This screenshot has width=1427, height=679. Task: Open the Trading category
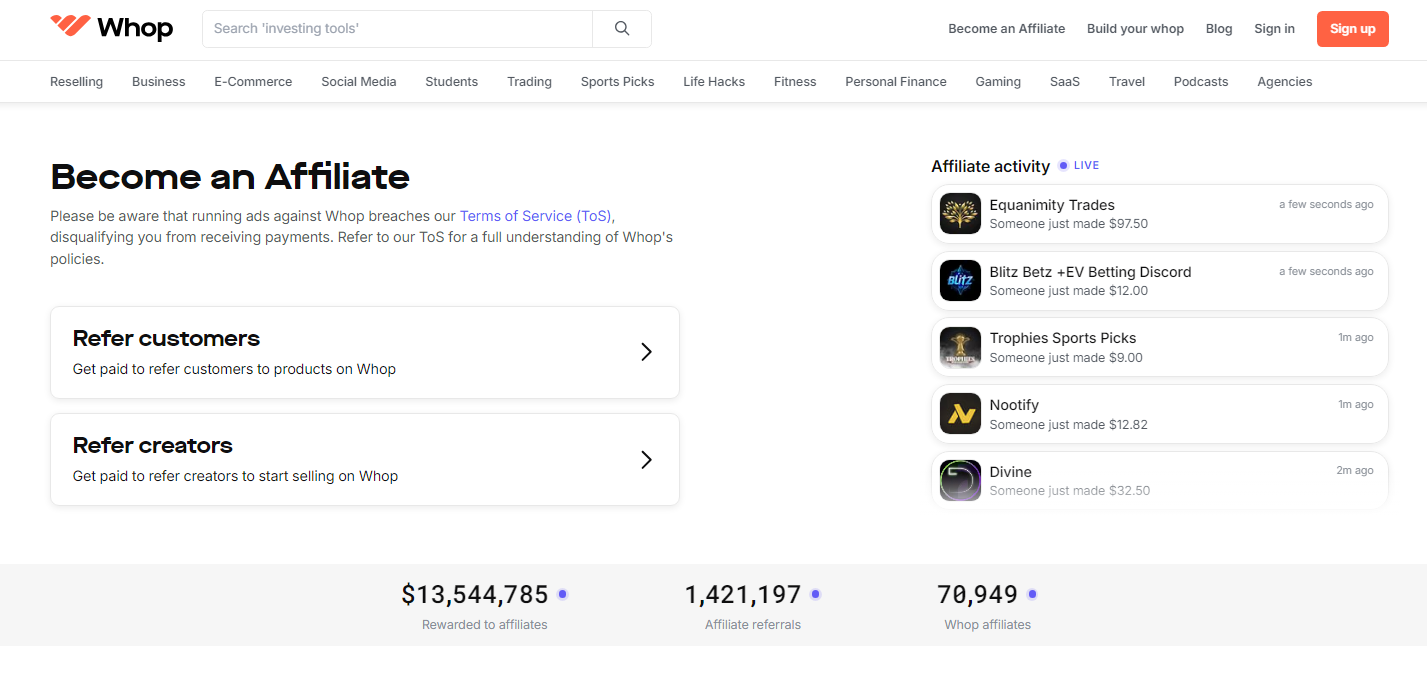point(529,81)
